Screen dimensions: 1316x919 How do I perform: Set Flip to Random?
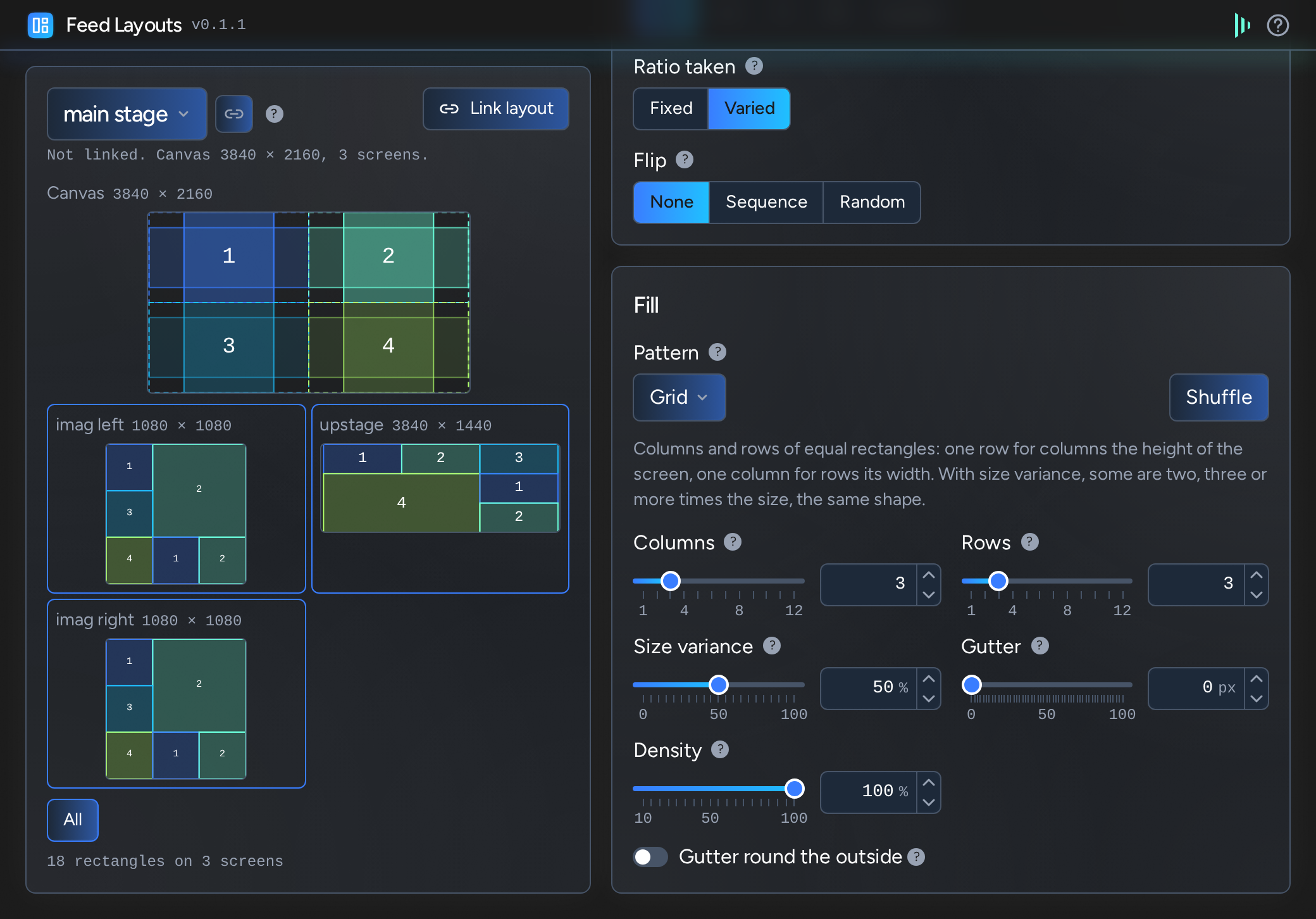[x=872, y=203]
